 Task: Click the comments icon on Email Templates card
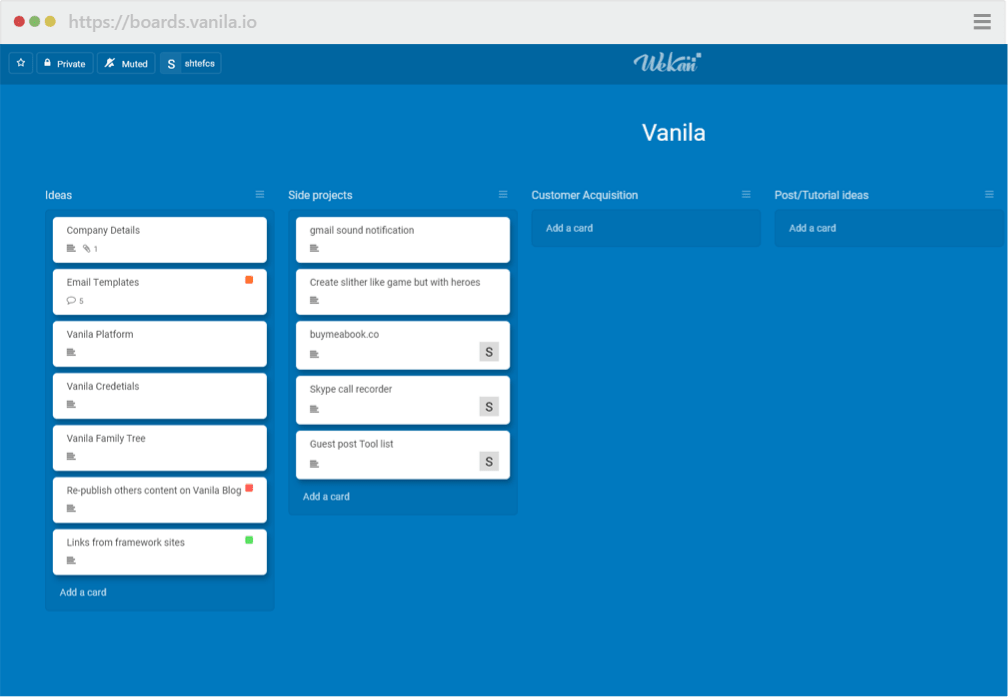coord(71,300)
